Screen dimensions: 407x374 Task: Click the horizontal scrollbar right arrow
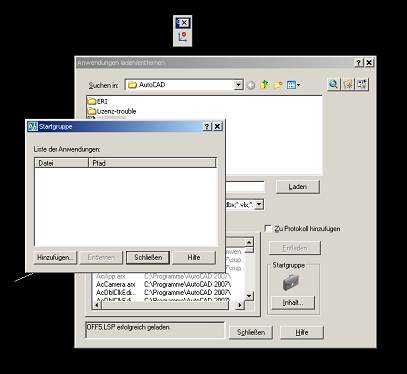[240, 305]
